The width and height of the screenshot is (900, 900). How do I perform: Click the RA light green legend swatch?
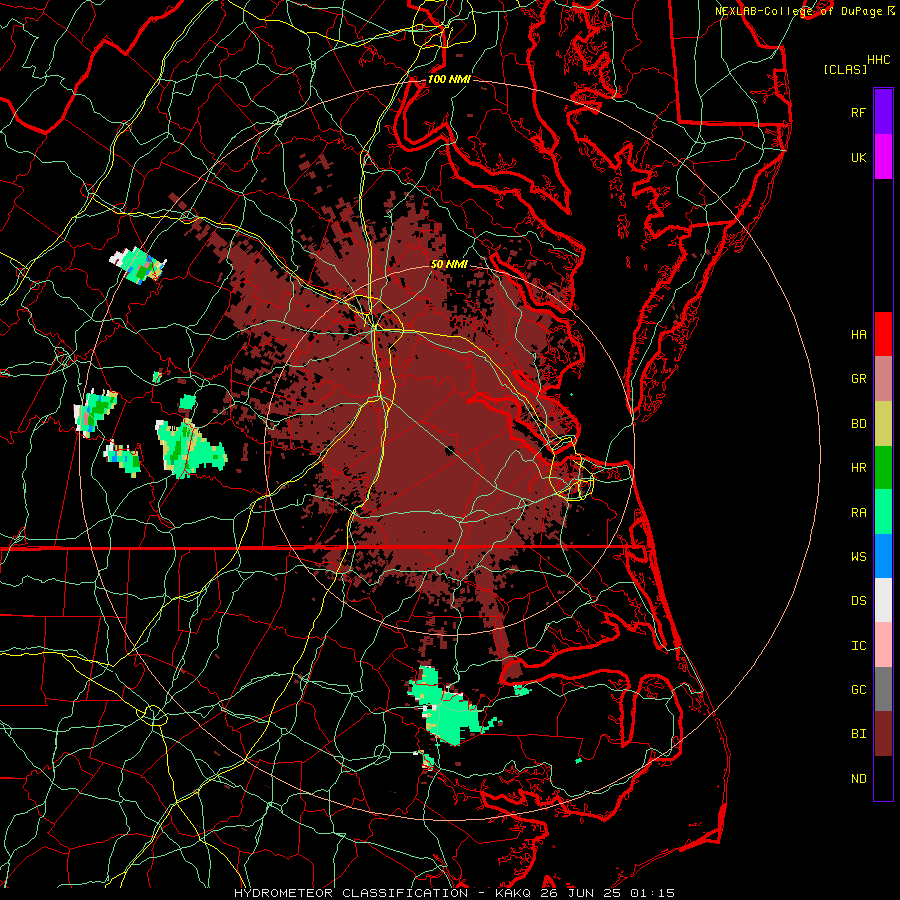883,512
